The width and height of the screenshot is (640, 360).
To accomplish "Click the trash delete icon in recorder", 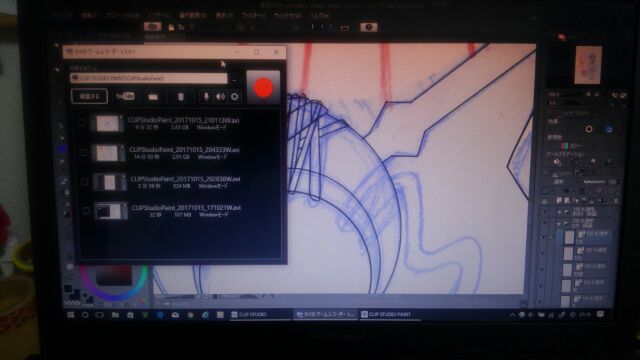I will tap(180, 97).
